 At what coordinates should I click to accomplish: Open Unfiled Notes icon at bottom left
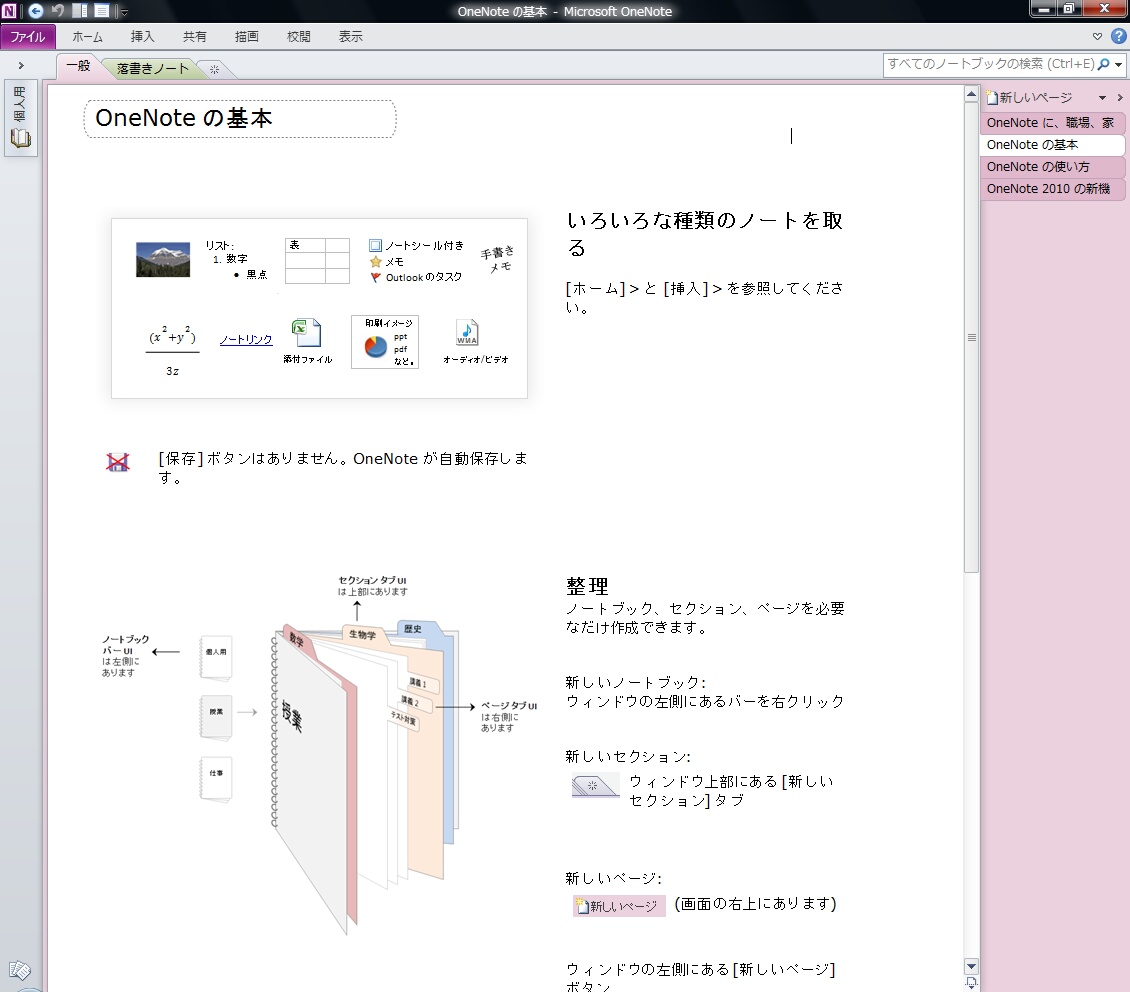(x=19, y=970)
